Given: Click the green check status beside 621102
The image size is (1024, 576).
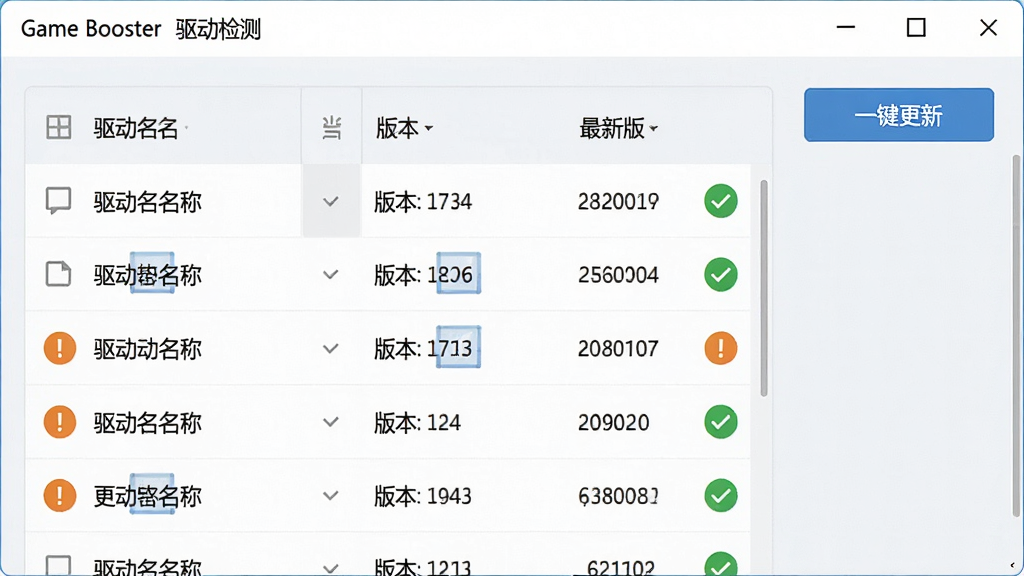Looking at the screenshot, I should click(x=721, y=565).
